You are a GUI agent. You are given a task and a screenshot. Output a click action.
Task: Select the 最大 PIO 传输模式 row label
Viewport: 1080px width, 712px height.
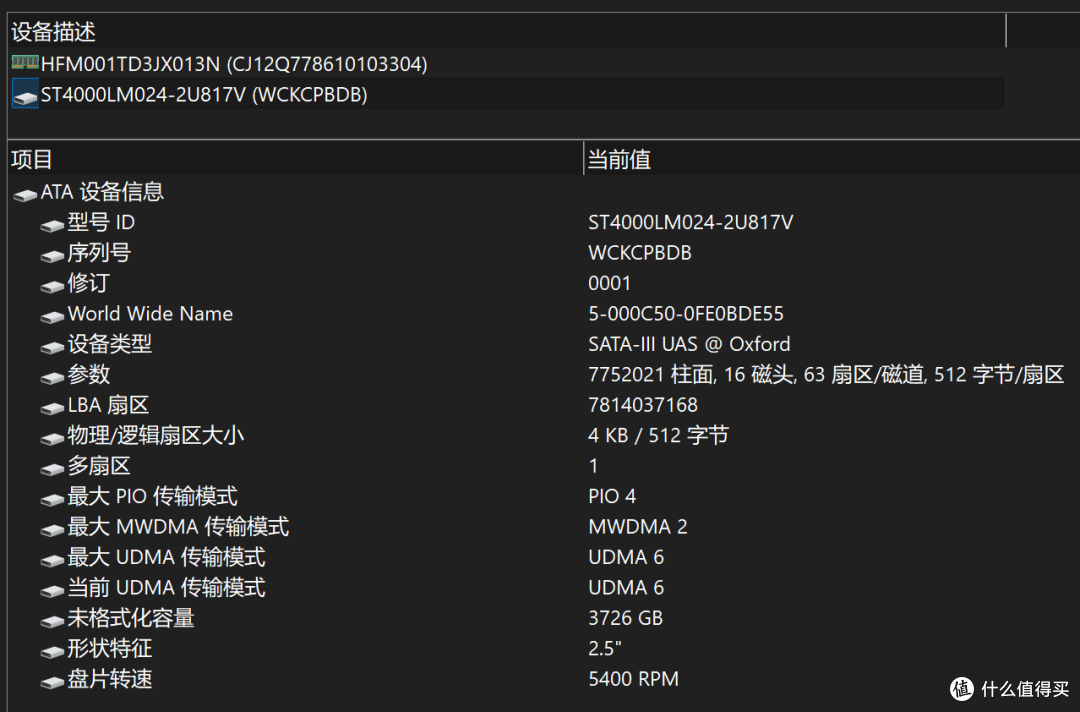point(152,496)
